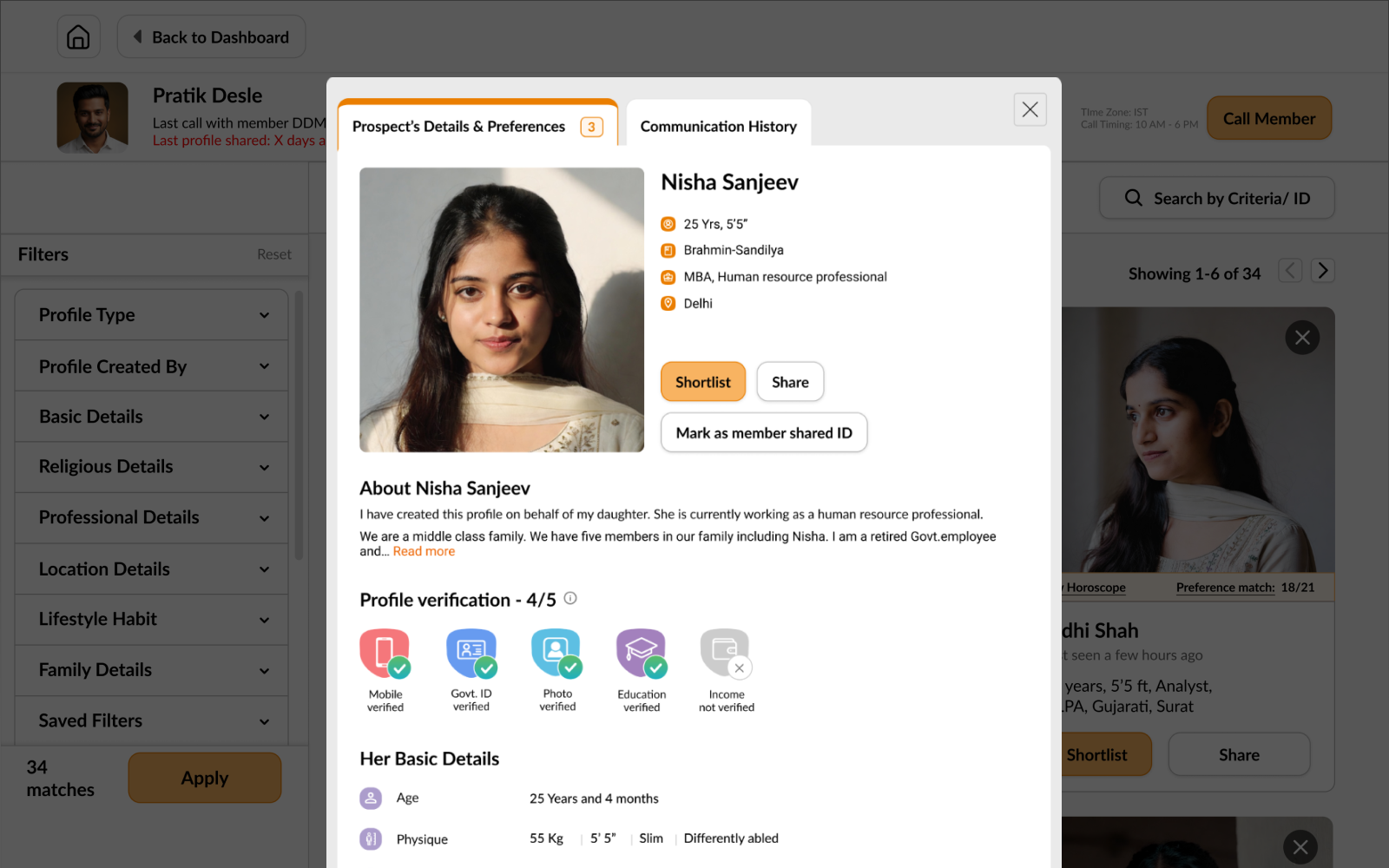Go to previous results page arrow
The width and height of the screenshot is (1389, 868).
pyautogui.click(x=1290, y=271)
